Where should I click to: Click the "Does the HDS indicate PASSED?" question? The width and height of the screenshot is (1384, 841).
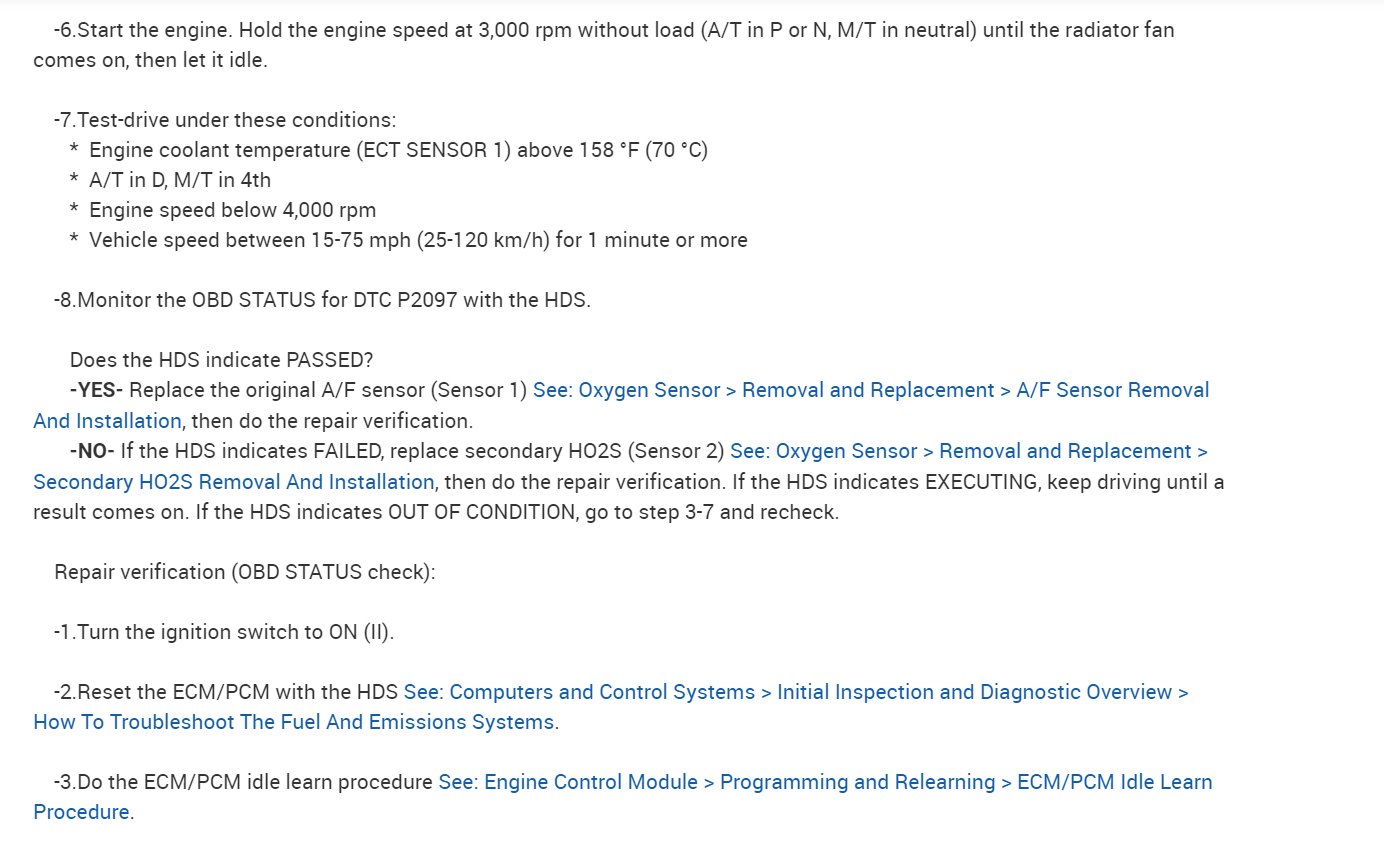coord(221,360)
